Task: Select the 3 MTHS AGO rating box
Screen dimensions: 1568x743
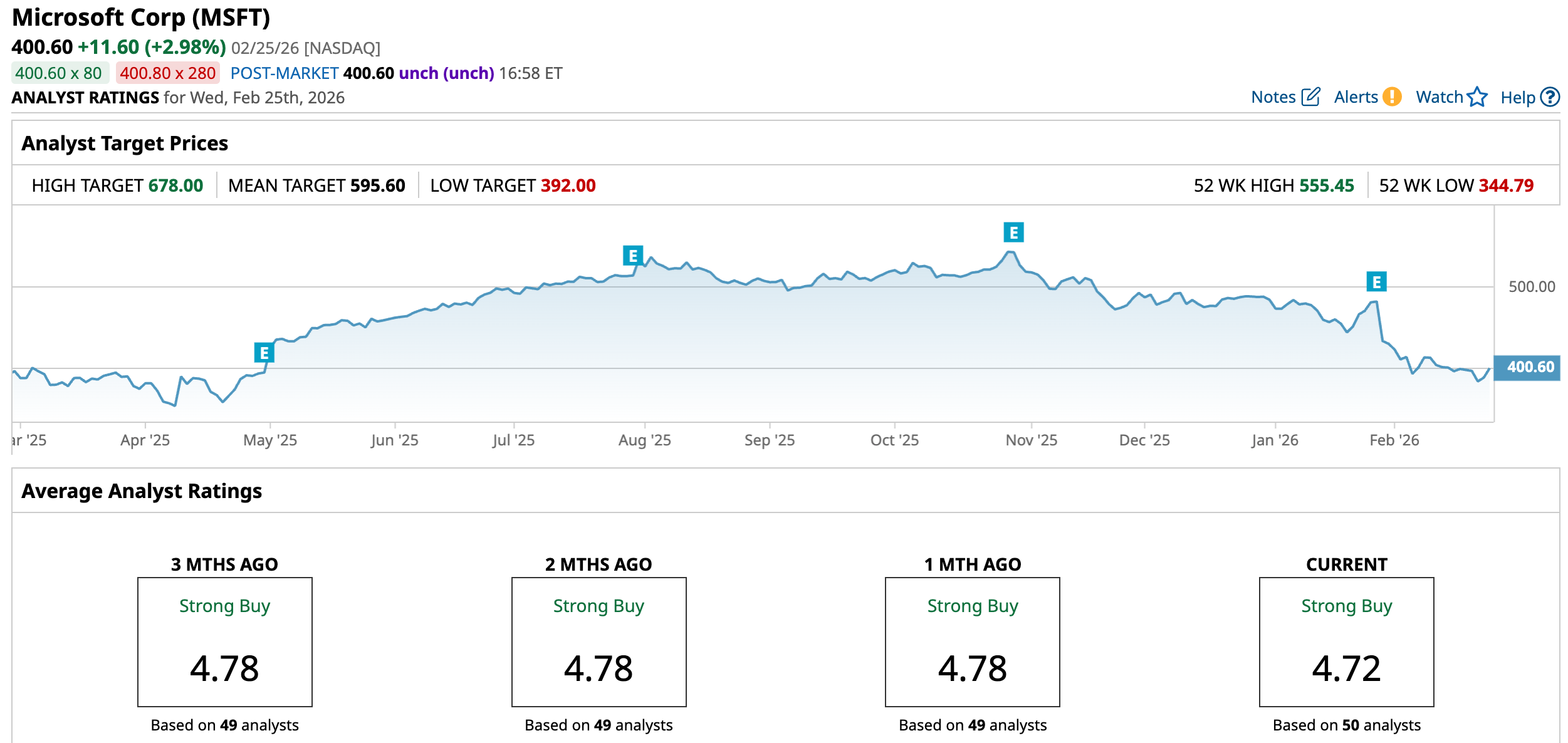Action: pyautogui.click(x=224, y=642)
